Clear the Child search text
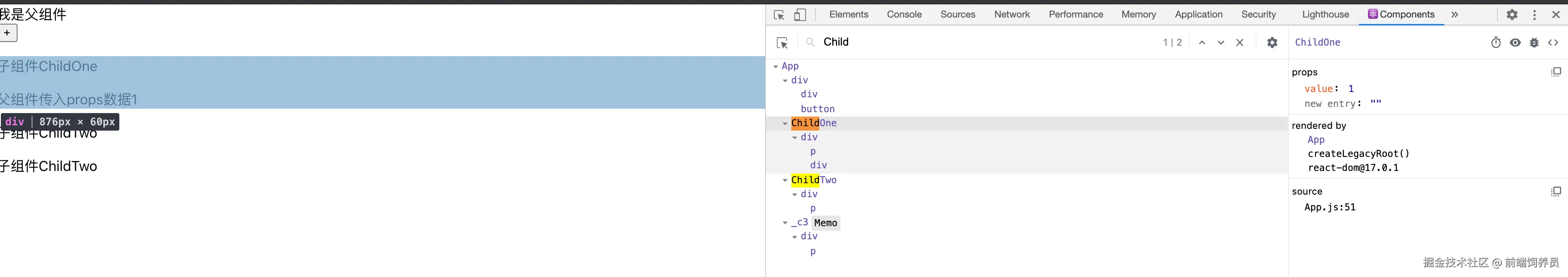1568x277 pixels. pos(1240,43)
